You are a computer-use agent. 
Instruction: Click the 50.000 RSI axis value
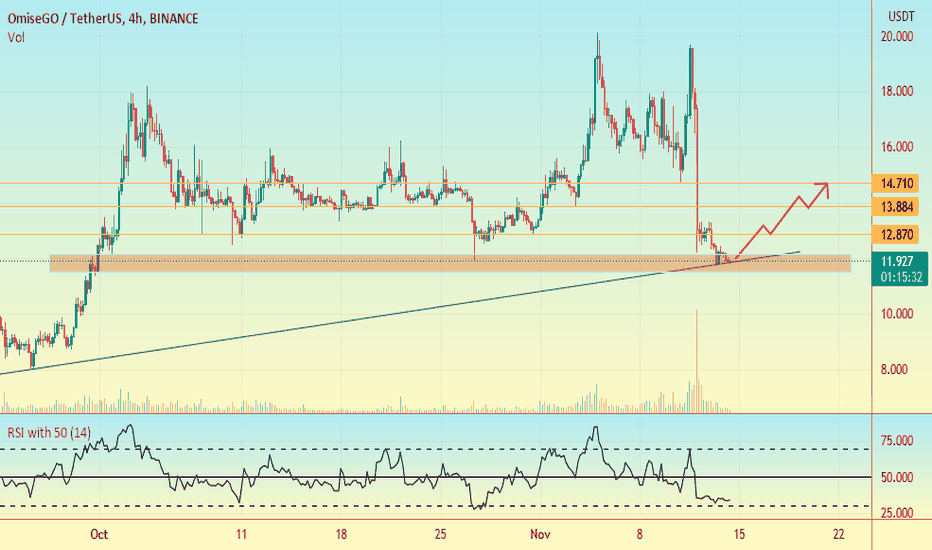[x=896, y=477]
